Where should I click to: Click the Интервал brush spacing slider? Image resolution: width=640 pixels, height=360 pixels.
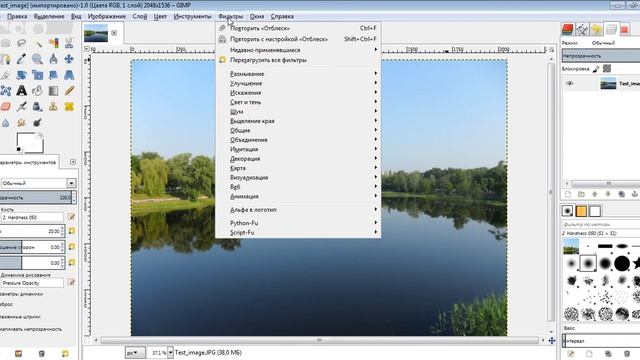tap(601, 341)
